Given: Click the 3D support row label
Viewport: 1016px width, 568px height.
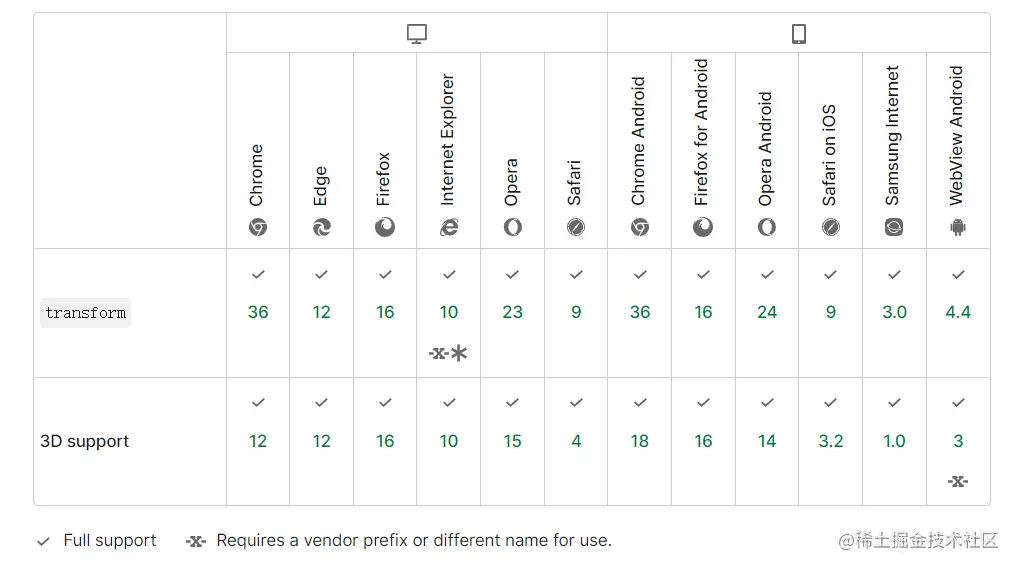Looking at the screenshot, I should tap(85, 441).
